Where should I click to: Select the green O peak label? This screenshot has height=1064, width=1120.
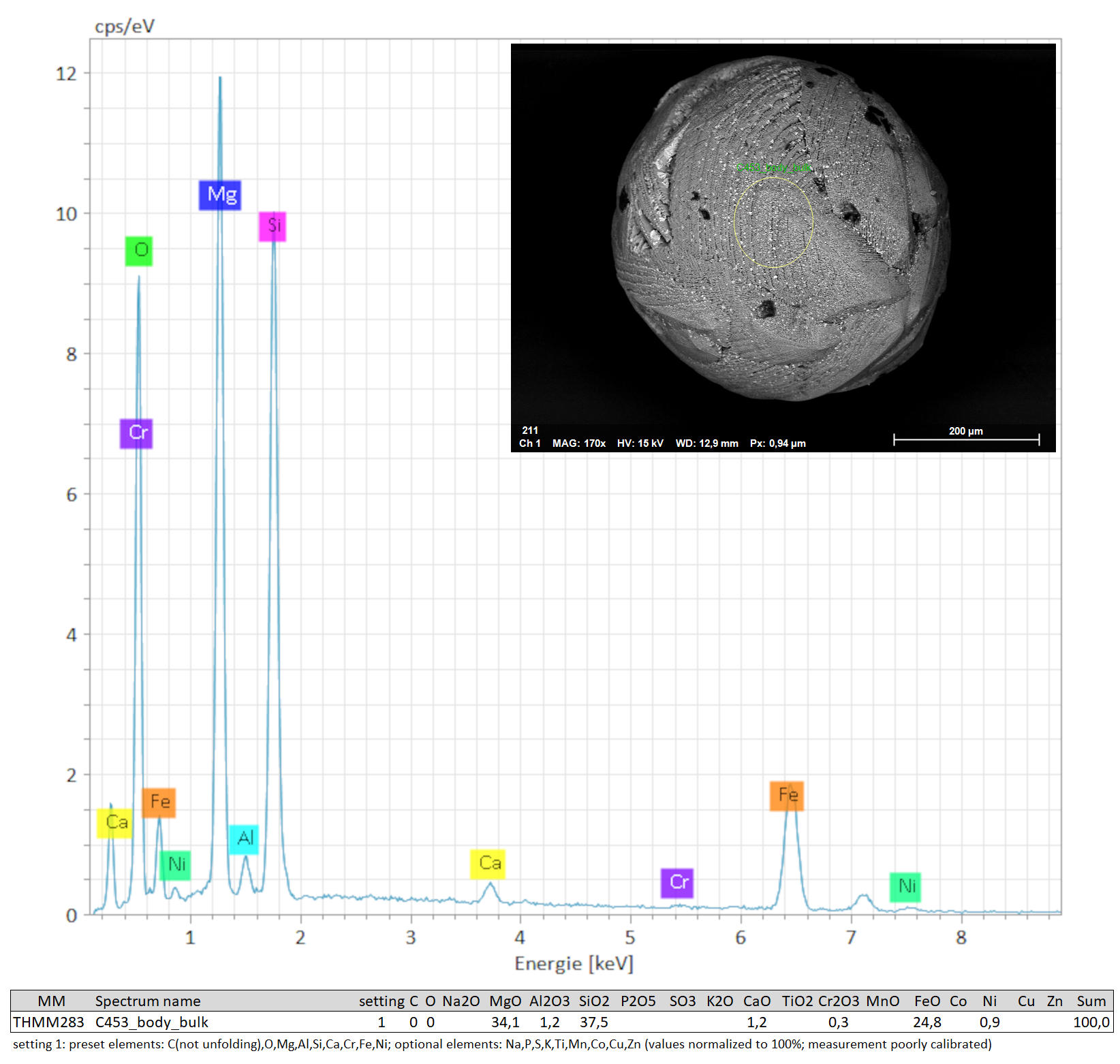pyautogui.click(x=139, y=251)
